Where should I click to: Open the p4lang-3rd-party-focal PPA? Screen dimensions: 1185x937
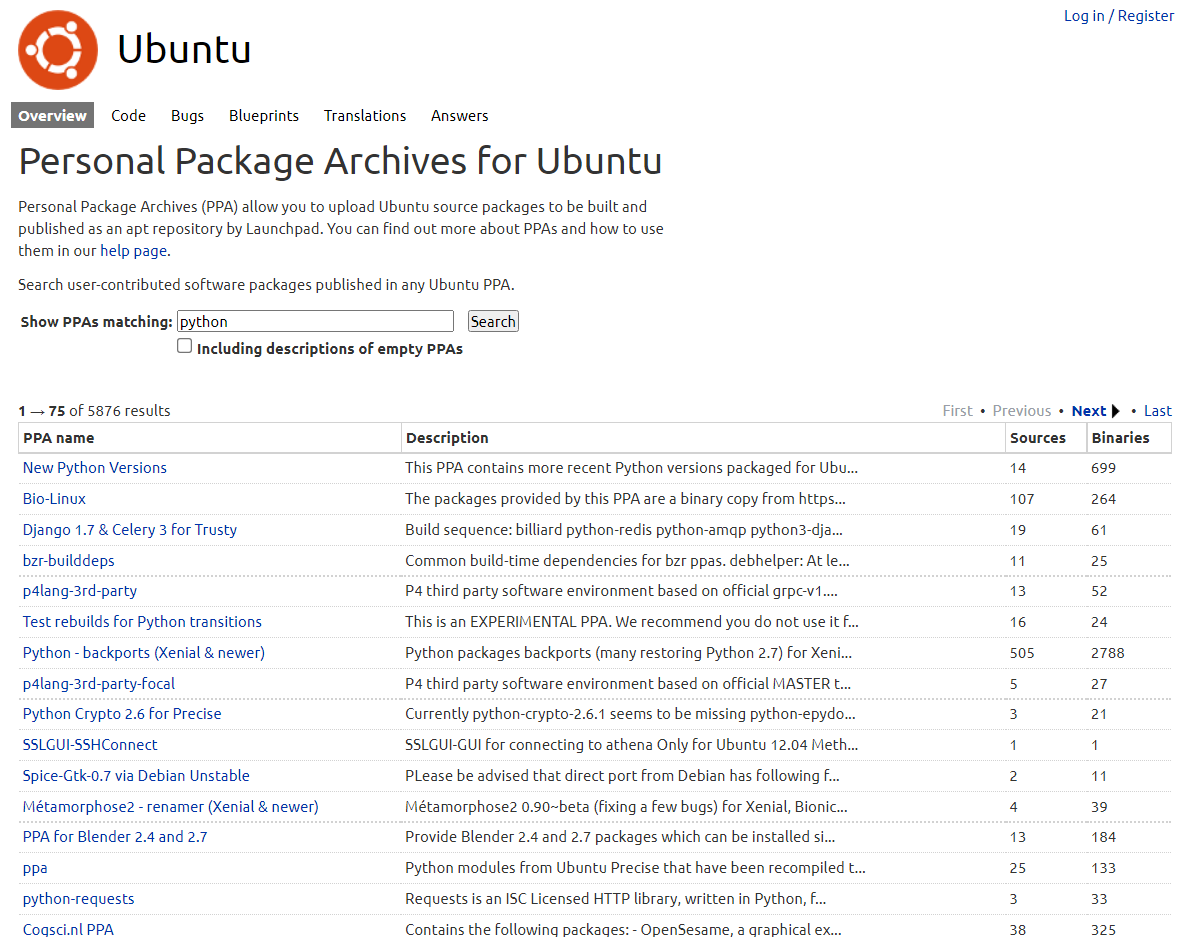[99, 684]
